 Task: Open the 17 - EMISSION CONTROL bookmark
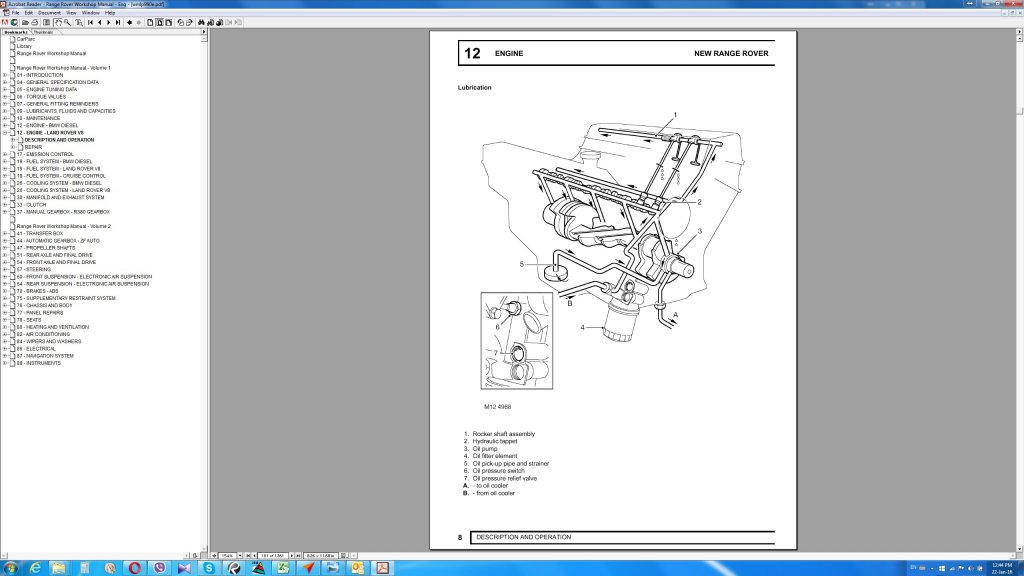(x=45, y=154)
